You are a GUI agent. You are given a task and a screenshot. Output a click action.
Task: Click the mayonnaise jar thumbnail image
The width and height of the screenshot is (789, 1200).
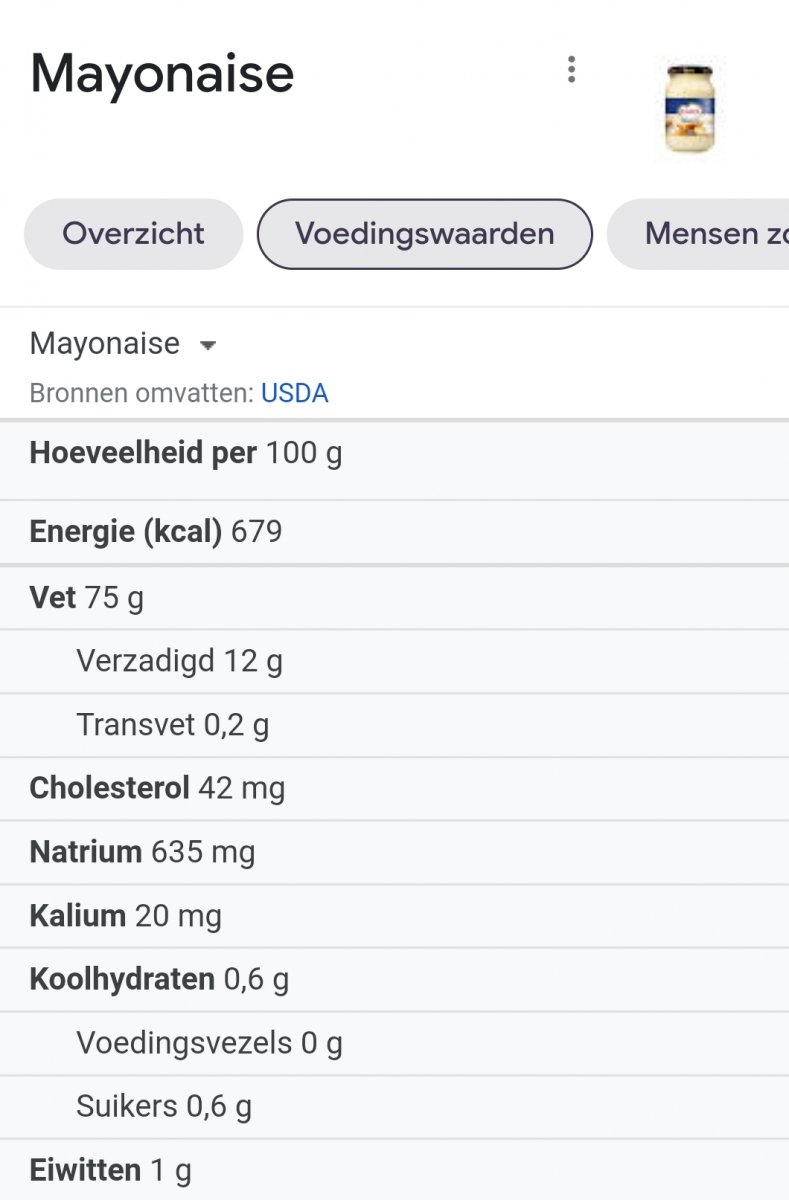(x=691, y=110)
